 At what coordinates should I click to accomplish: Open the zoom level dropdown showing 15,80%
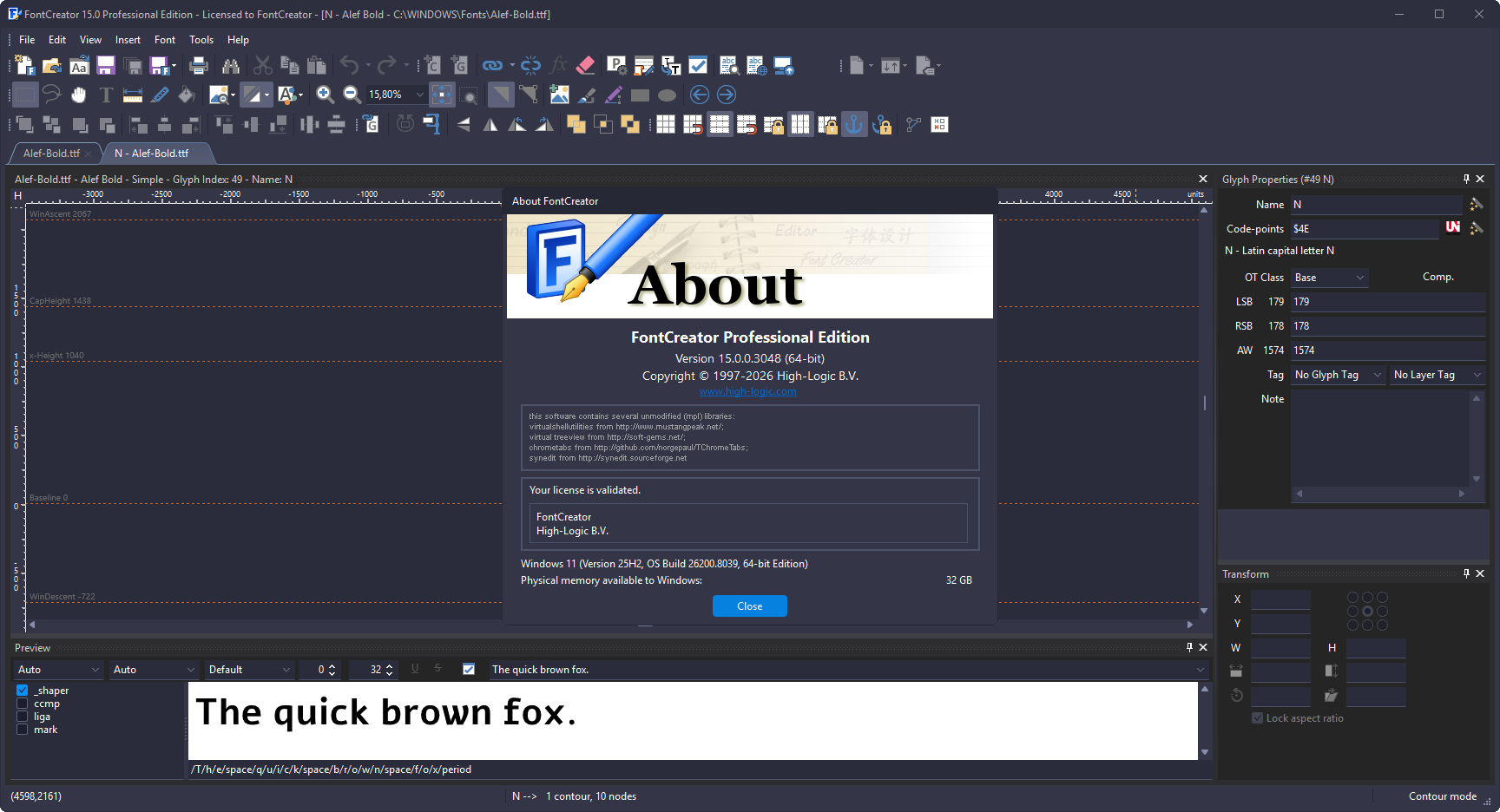(420, 95)
